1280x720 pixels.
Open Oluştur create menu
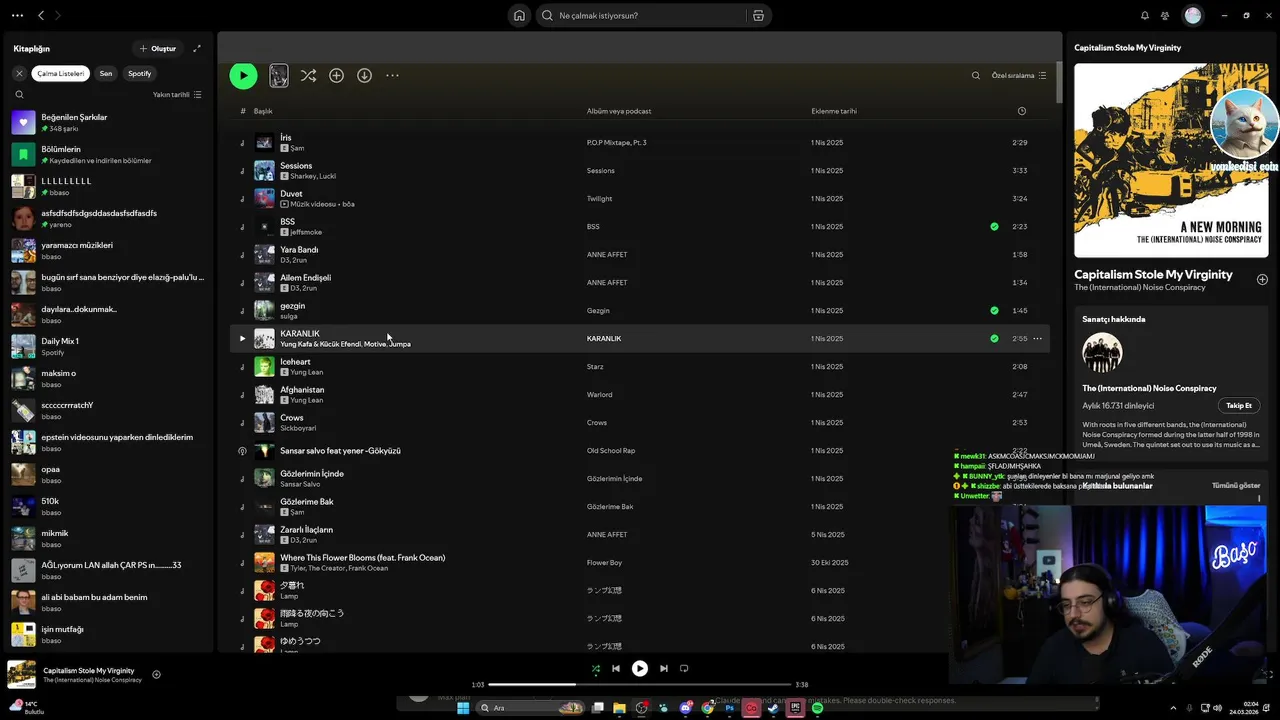(158, 48)
